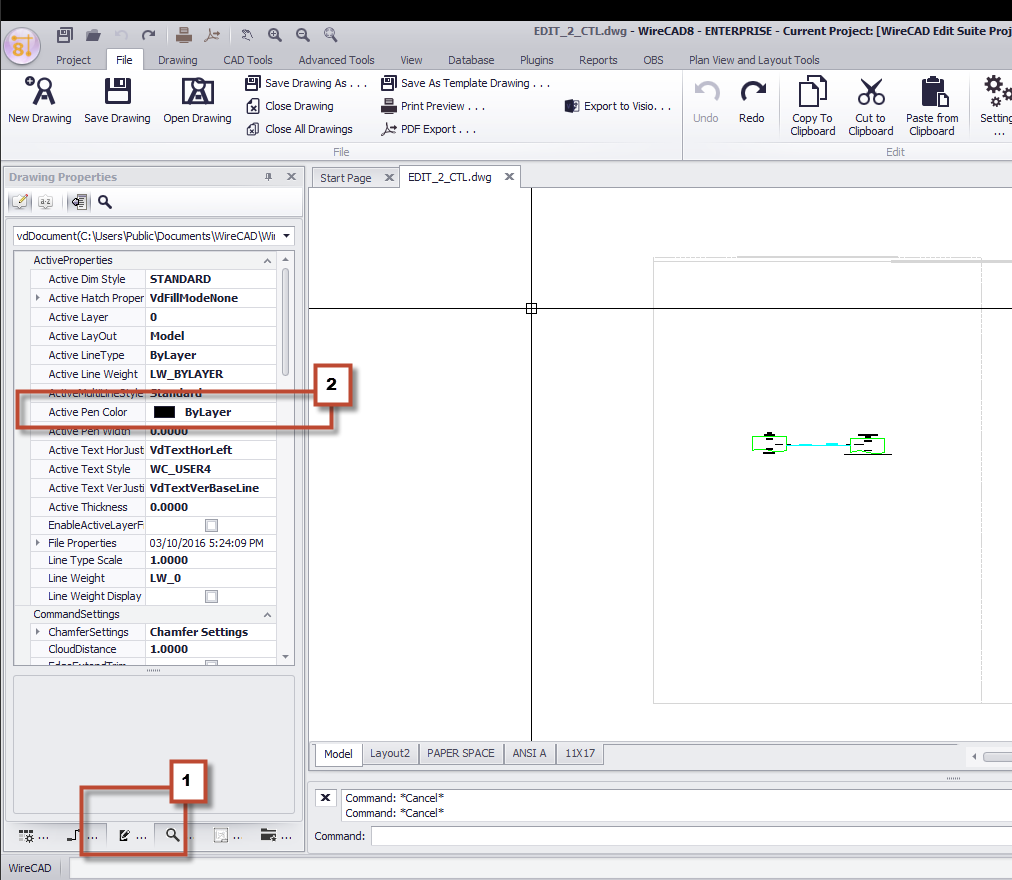This screenshot has height=880, width=1012.
Task: Click PDF Export in the File group
Action: click(x=429, y=129)
